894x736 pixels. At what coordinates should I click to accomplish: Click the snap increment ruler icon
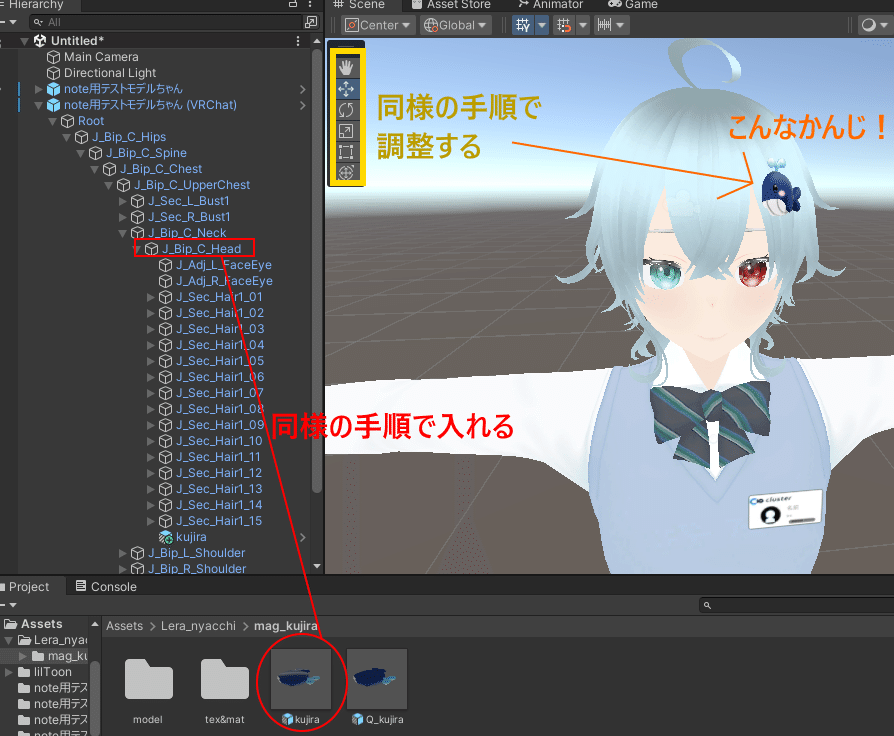pyautogui.click(x=604, y=25)
